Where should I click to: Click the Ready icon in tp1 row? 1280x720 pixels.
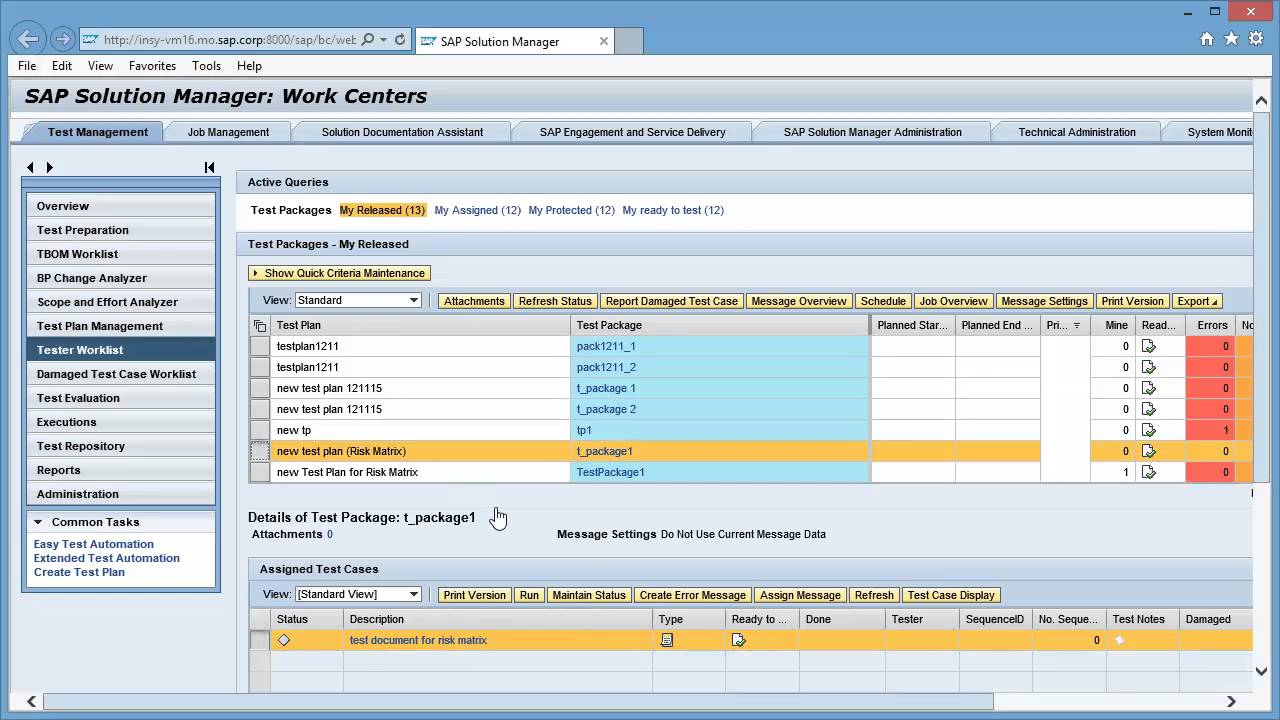1148,430
